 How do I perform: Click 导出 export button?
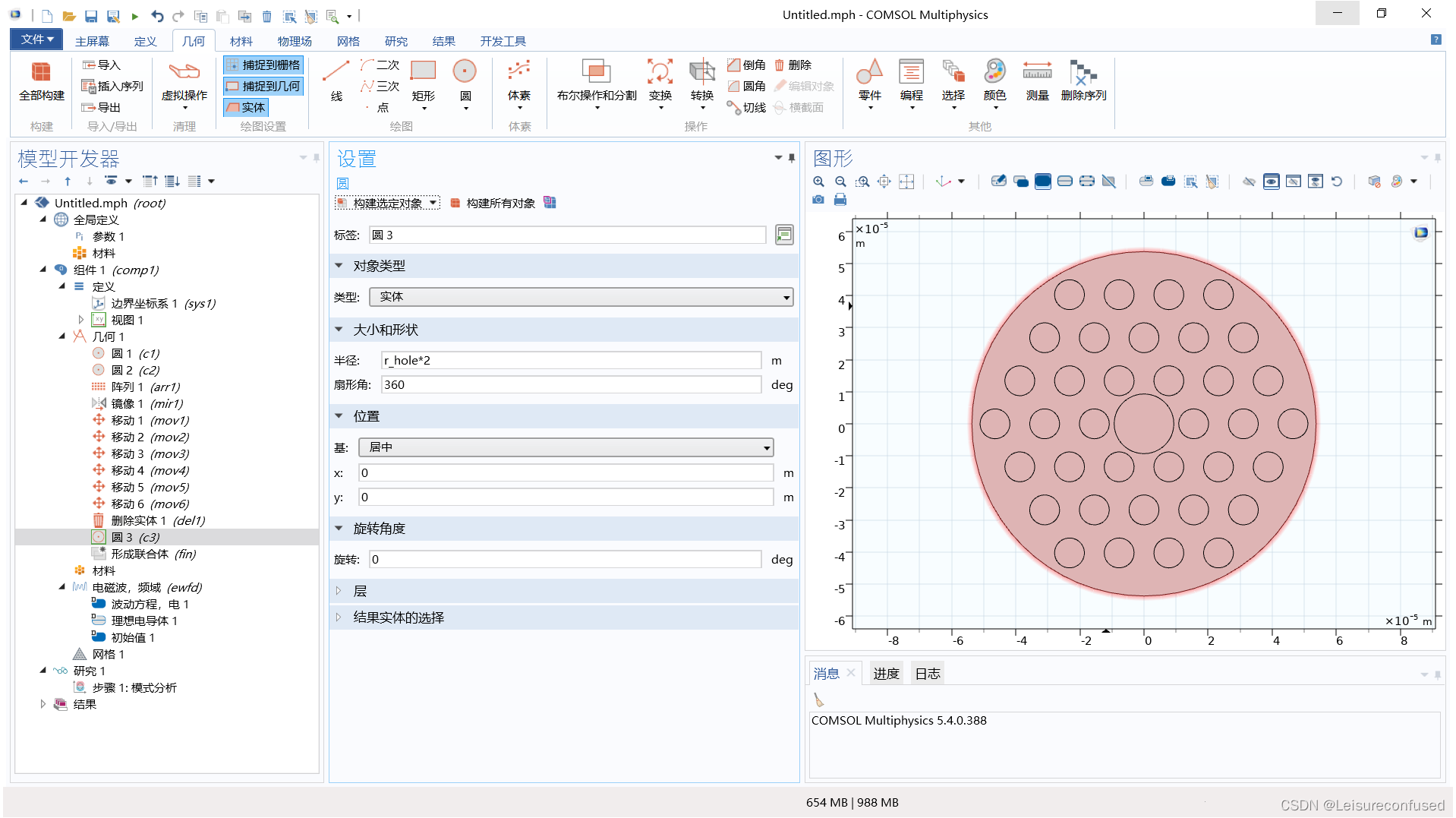point(101,108)
